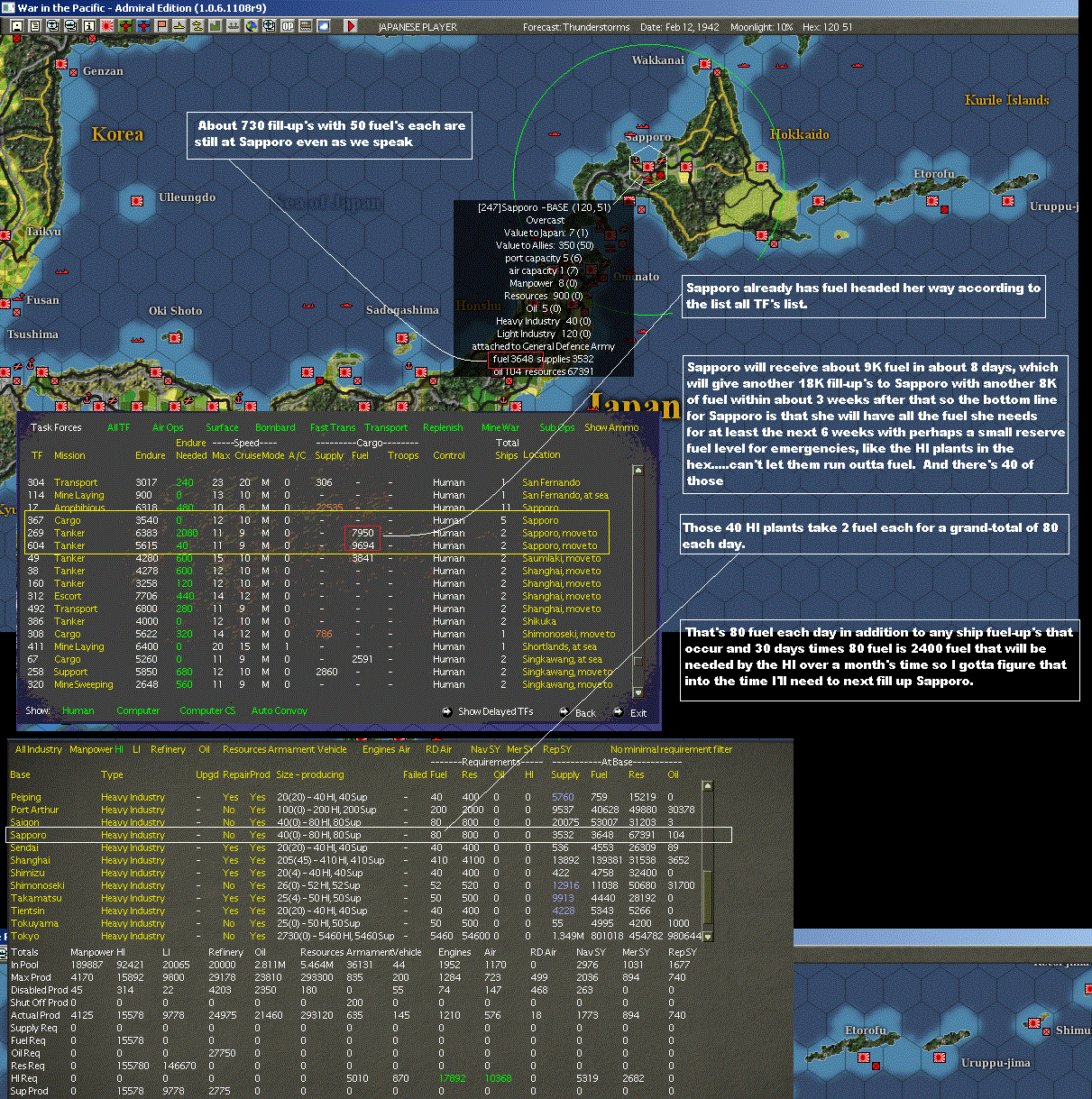This screenshot has height=1099, width=1092.
Task: Toggle Show Human task forces
Action: pos(78,710)
